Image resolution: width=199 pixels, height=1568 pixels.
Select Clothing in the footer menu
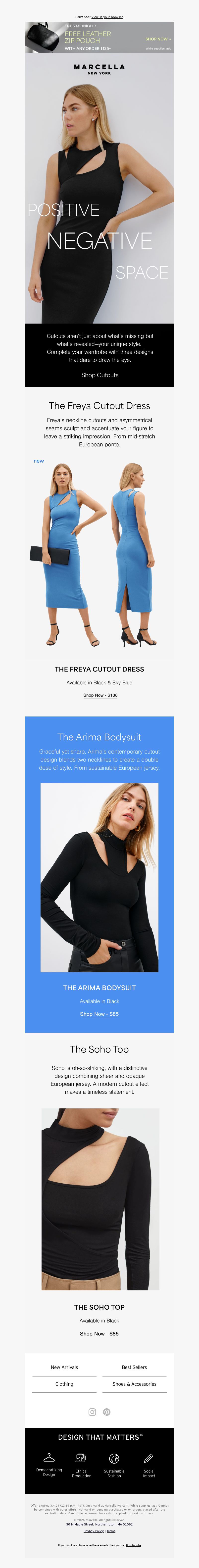tap(64, 1383)
